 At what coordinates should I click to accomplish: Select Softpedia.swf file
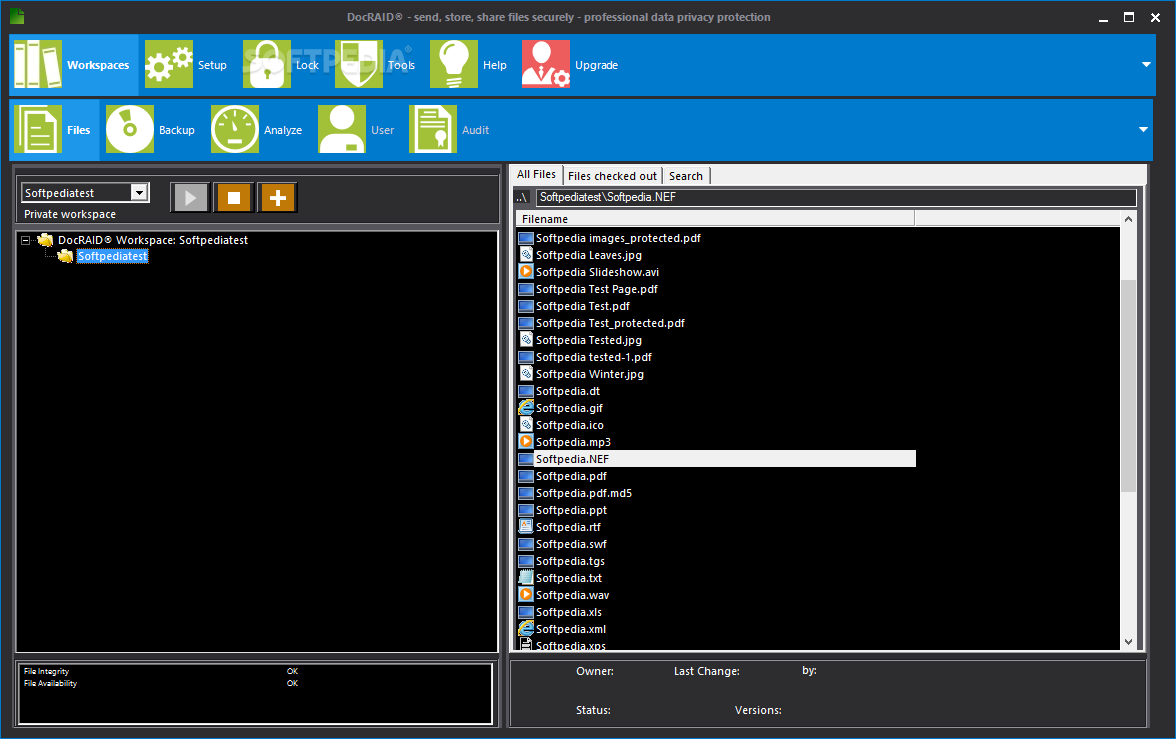pyautogui.click(x=571, y=544)
